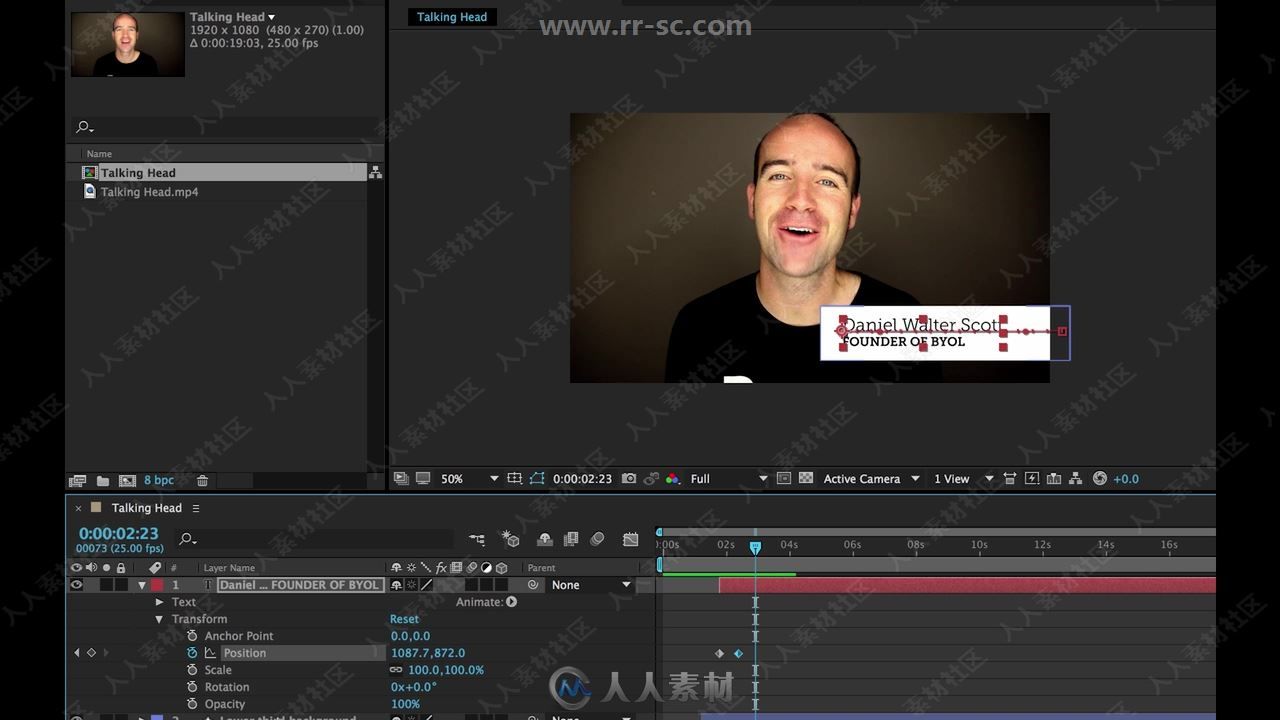This screenshot has height=720, width=1280.
Task: Open the Active Camera dropdown
Action: point(871,479)
